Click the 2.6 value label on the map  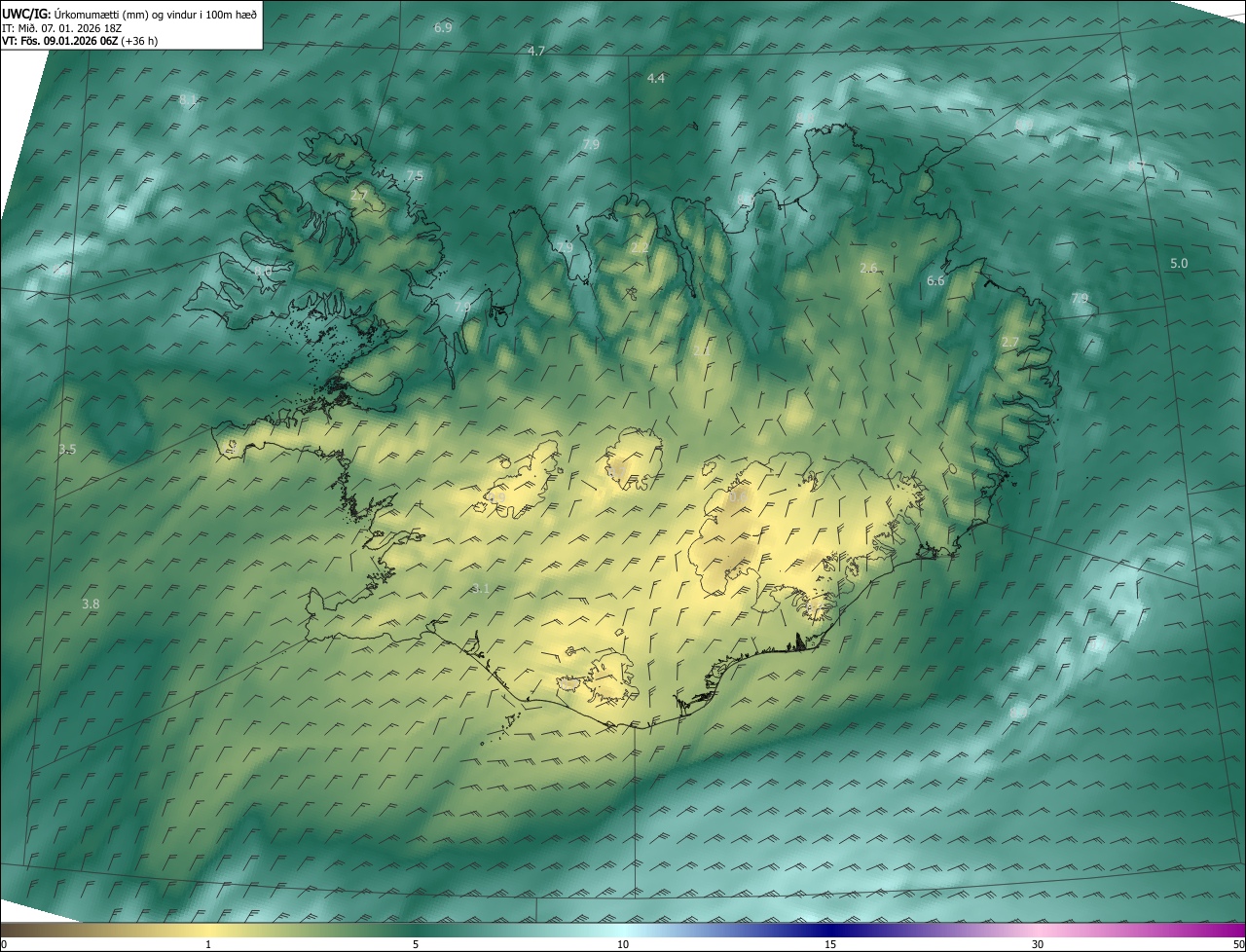pos(869,268)
